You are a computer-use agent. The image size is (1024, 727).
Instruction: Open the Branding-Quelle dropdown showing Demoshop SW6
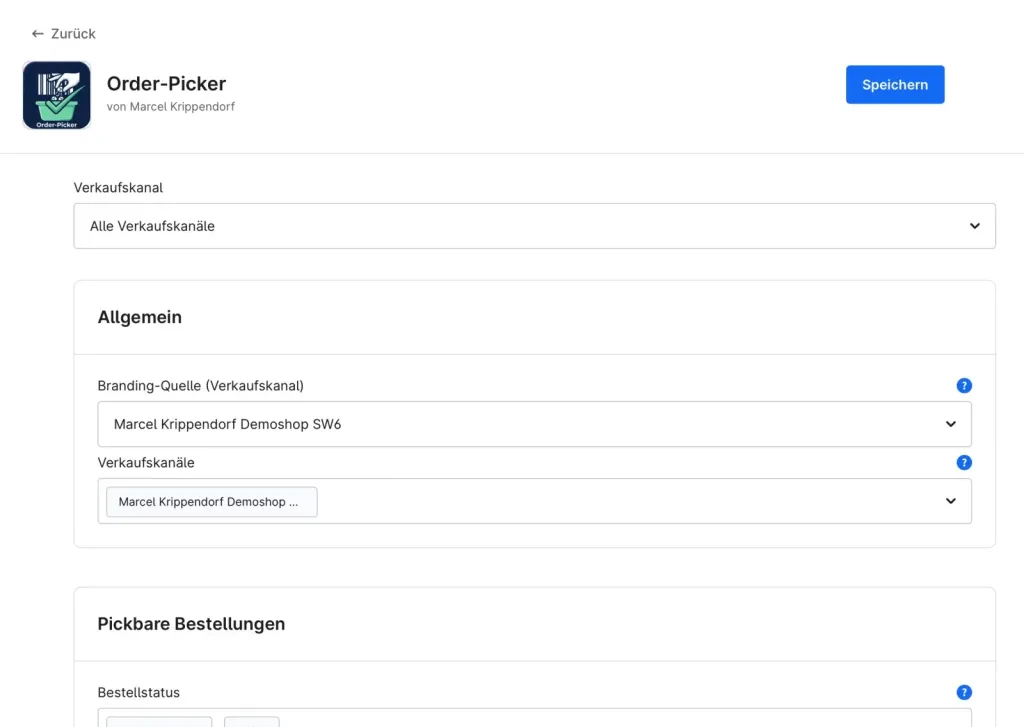[x=534, y=424]
